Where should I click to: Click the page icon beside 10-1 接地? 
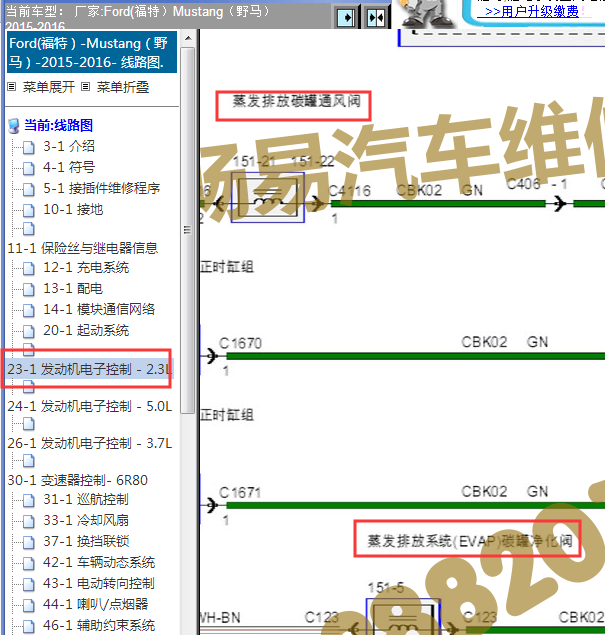pyautogui.click(x=28, y=211)
